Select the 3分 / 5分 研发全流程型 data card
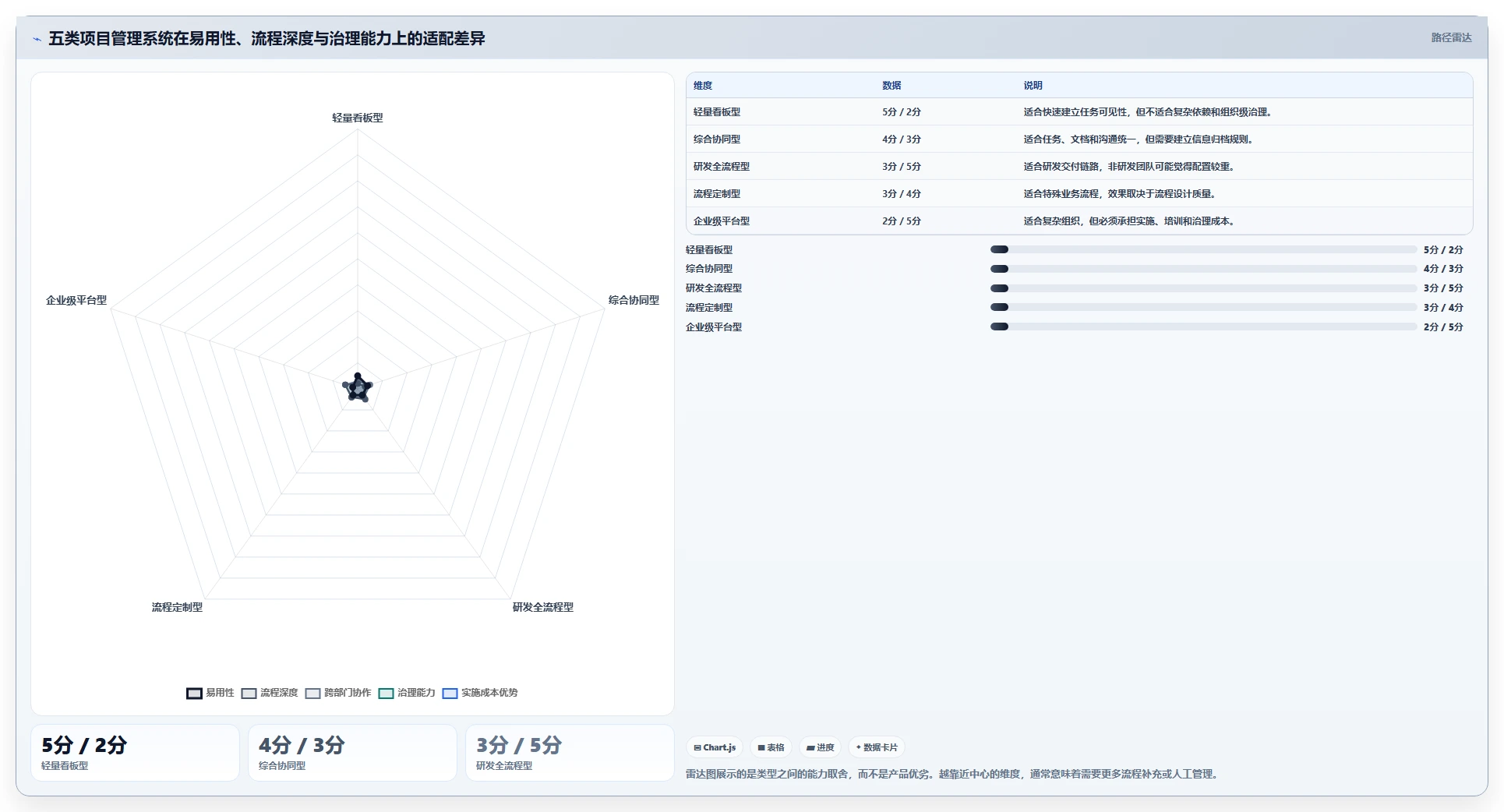Viewport: 1504px width, 812px height. click(570, 753)
